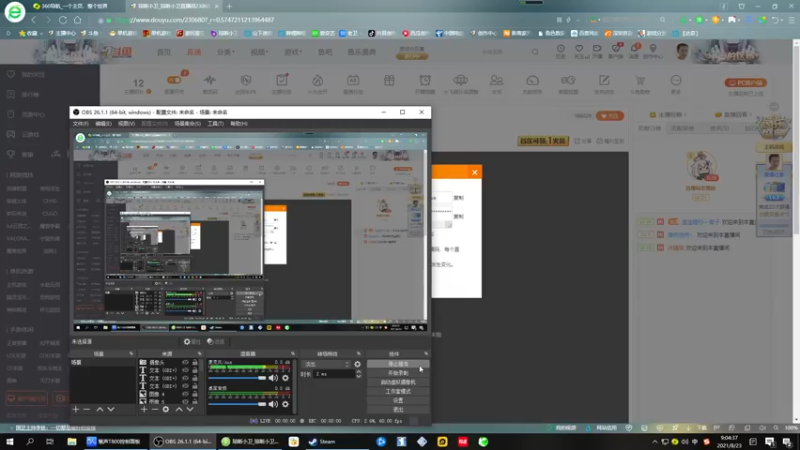This screenshot has width=800, height=450.
Task: Open OBS 设置 settings button
Action: coord(398,401)
